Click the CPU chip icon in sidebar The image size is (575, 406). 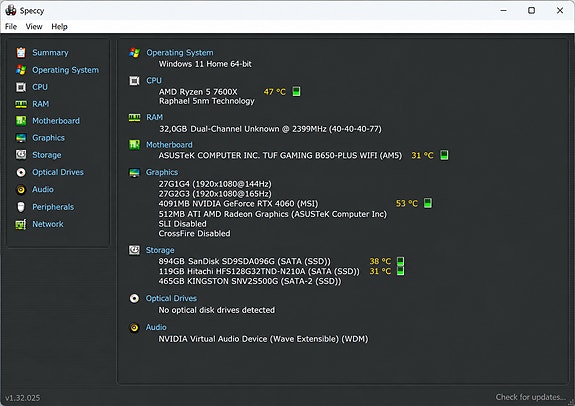pyautogui.click(x=21, y=87)
